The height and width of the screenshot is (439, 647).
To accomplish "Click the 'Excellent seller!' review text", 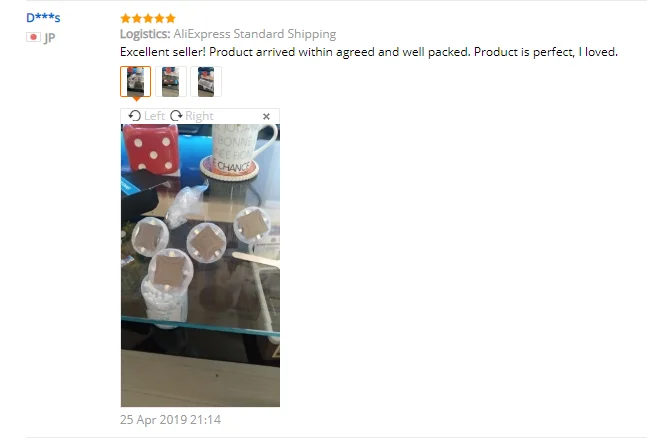I will (x=163, y=52).
